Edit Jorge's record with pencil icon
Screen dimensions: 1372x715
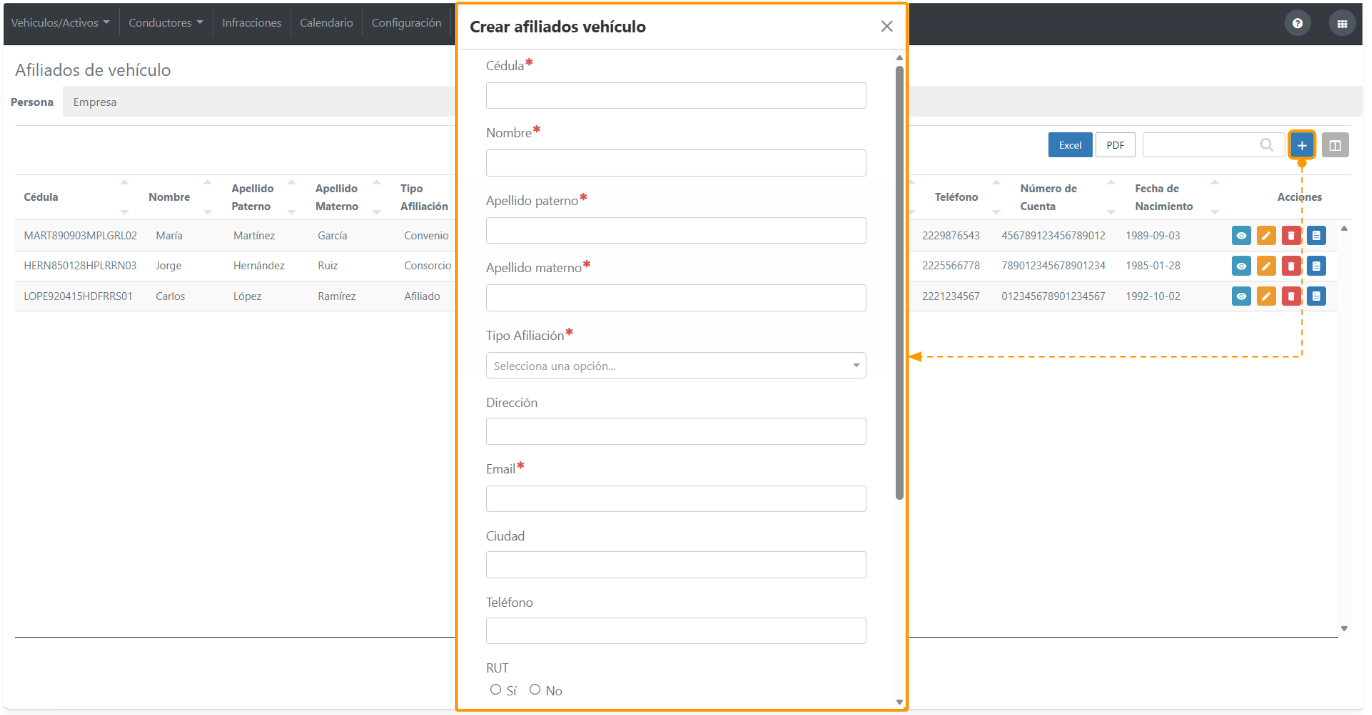click(x=1266, y=266)
